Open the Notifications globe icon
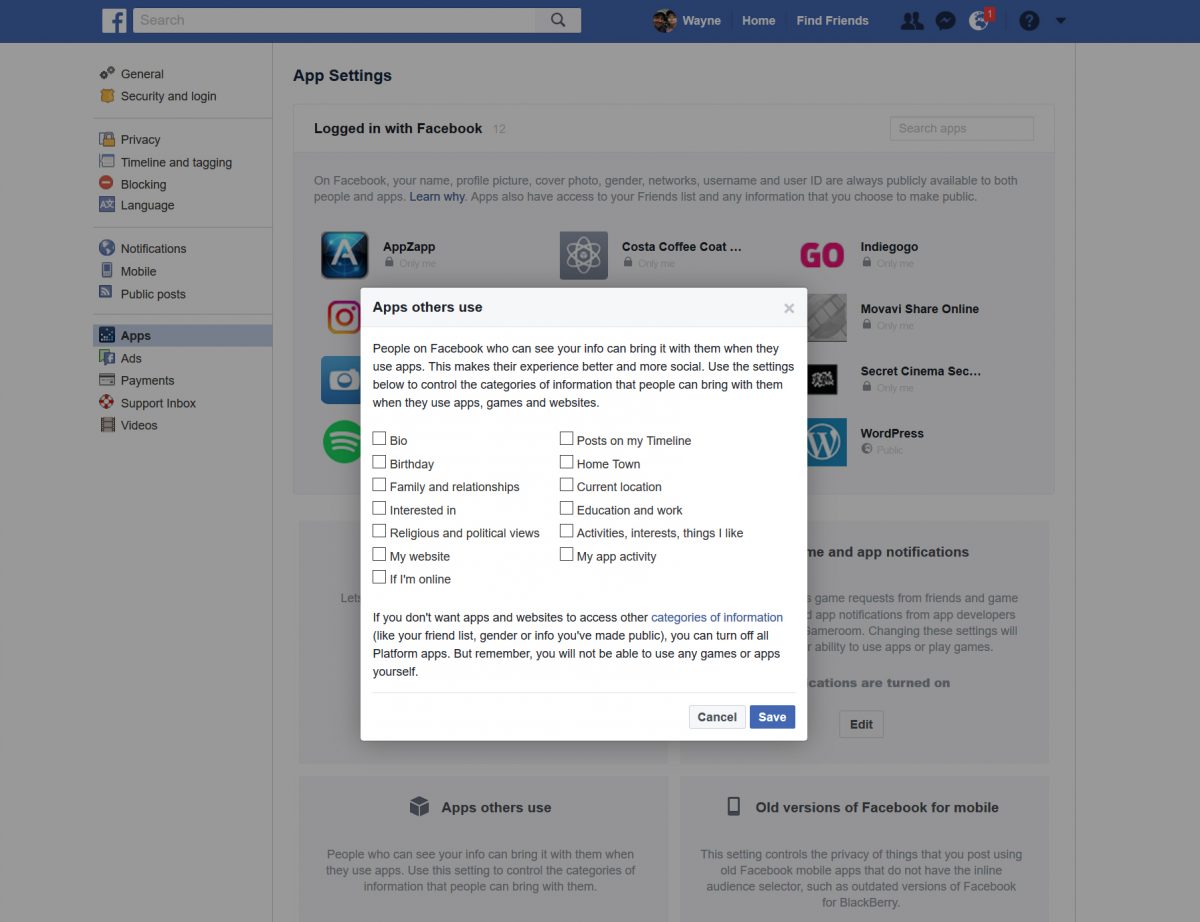The image size is (1200, 922). click(979, 20)
